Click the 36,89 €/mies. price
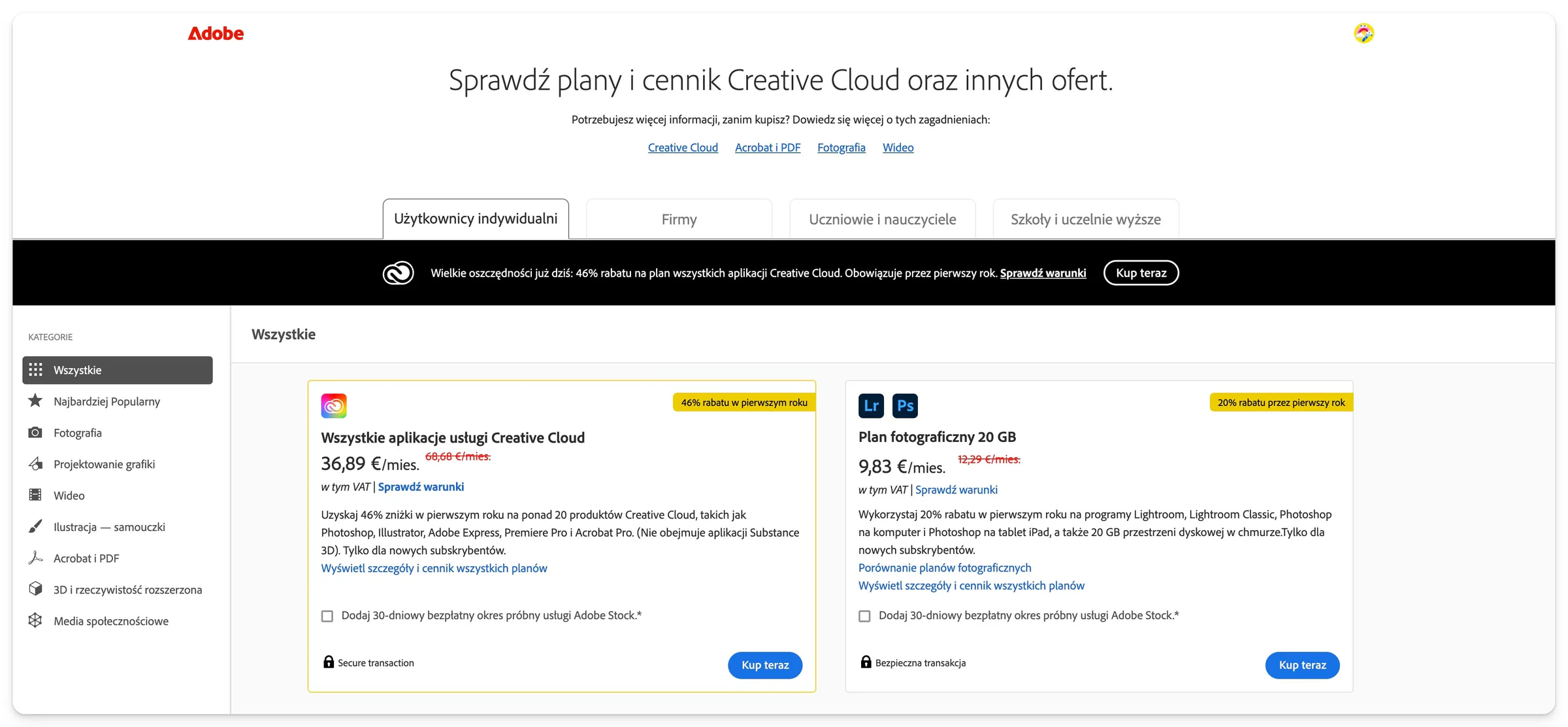The height and width of the screenshot is (727, 1568). (x=370, y=464)
